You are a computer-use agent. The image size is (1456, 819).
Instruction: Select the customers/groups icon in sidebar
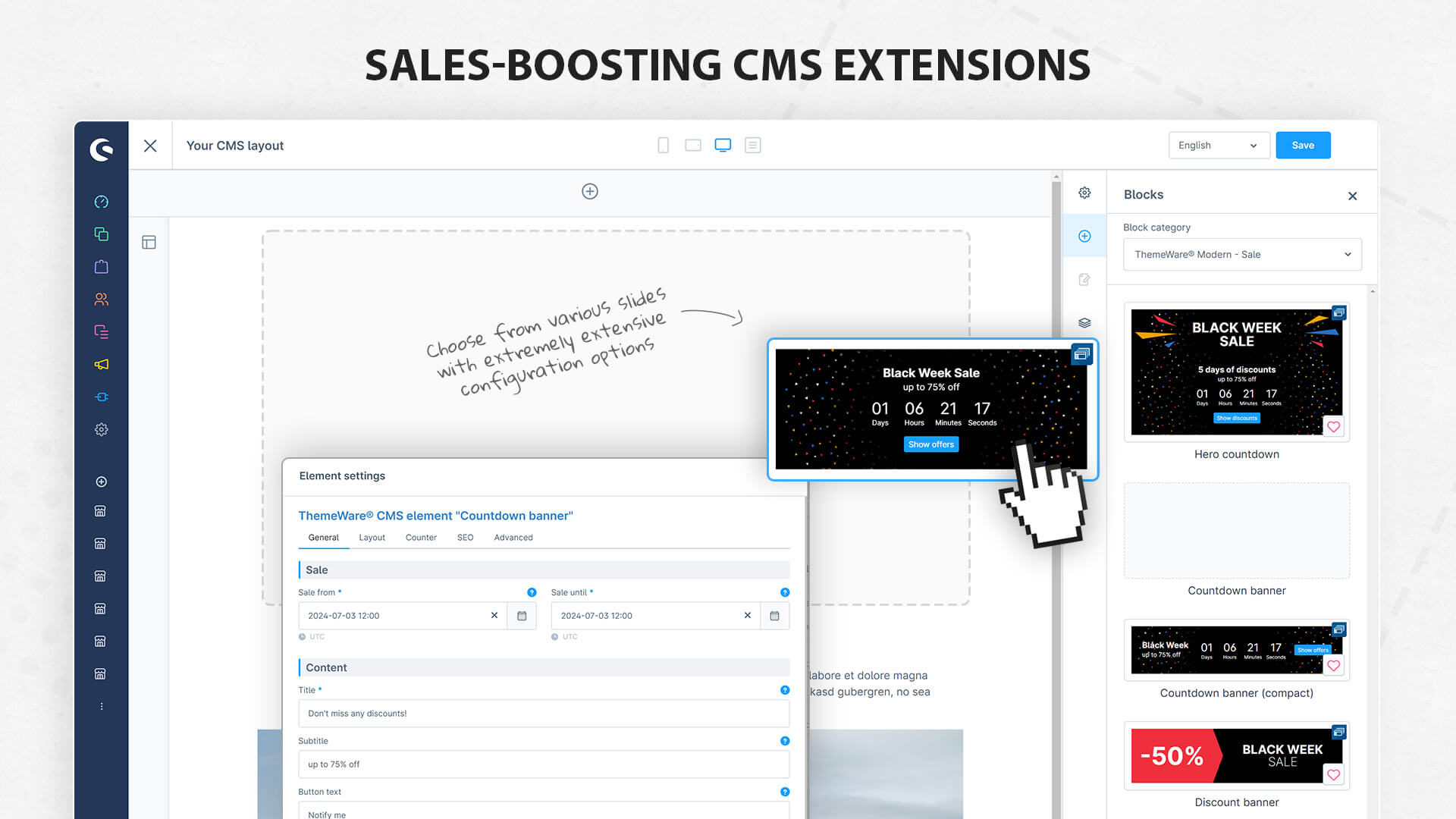click(x=101, y=299)
